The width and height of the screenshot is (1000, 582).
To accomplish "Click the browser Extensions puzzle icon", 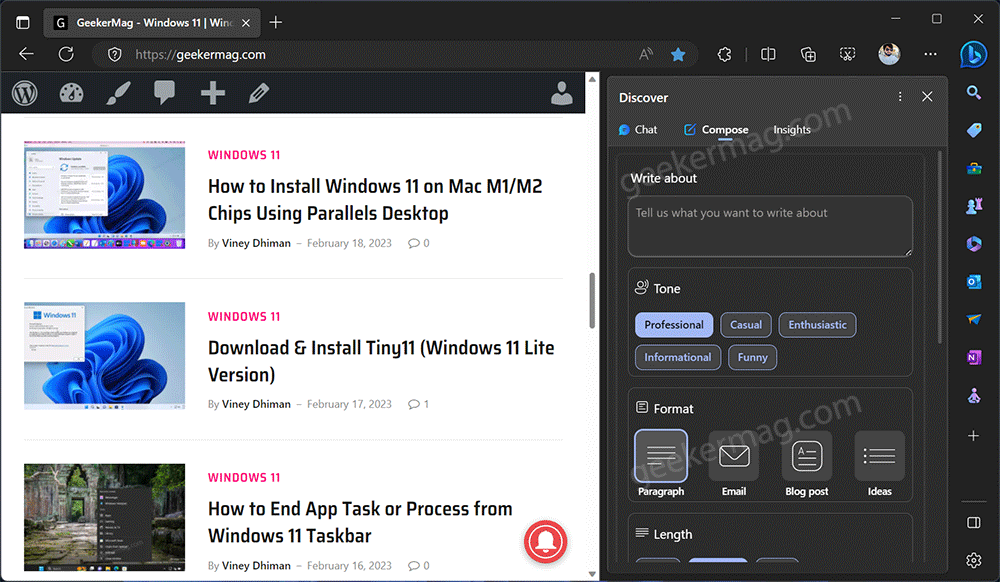I will (x=724, y=55).
